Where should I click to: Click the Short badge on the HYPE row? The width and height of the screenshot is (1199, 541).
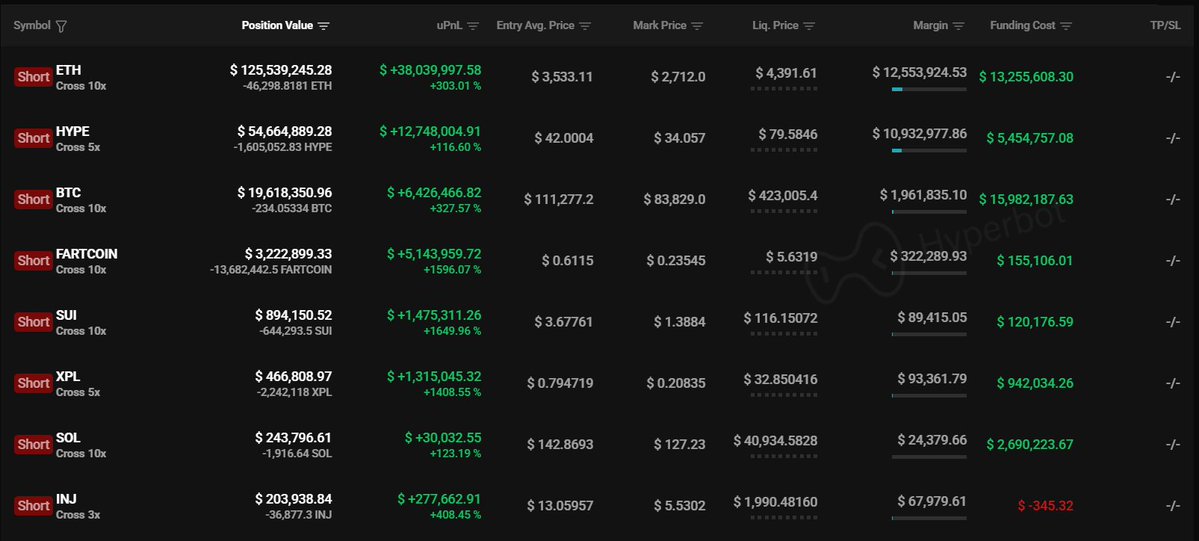point(34,139)
